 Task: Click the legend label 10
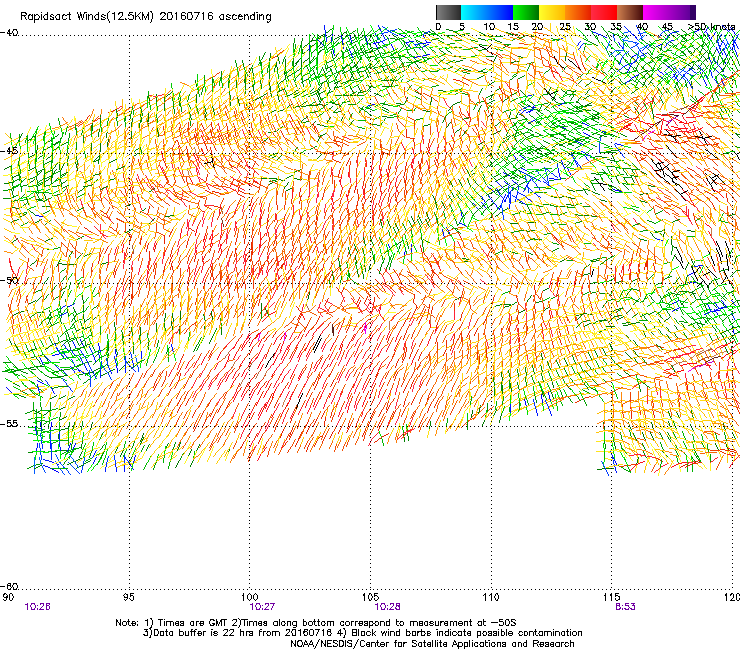489,27
